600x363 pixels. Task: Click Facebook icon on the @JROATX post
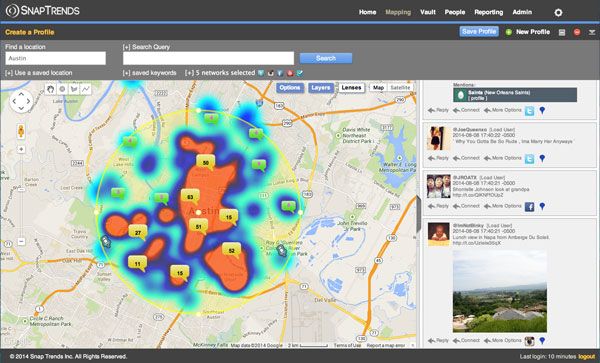point(530,207)
